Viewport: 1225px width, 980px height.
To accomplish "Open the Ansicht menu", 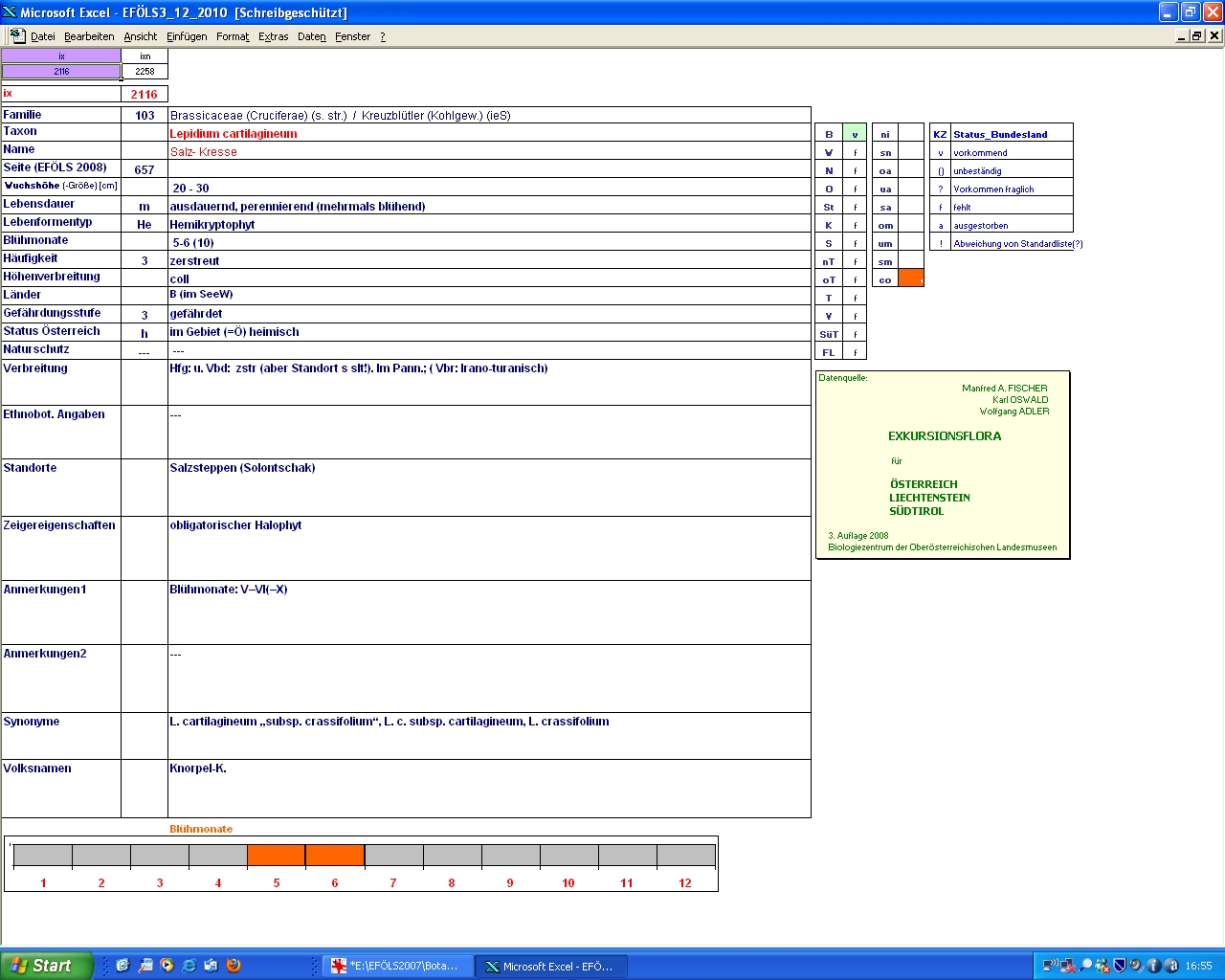I will point(140,36).
